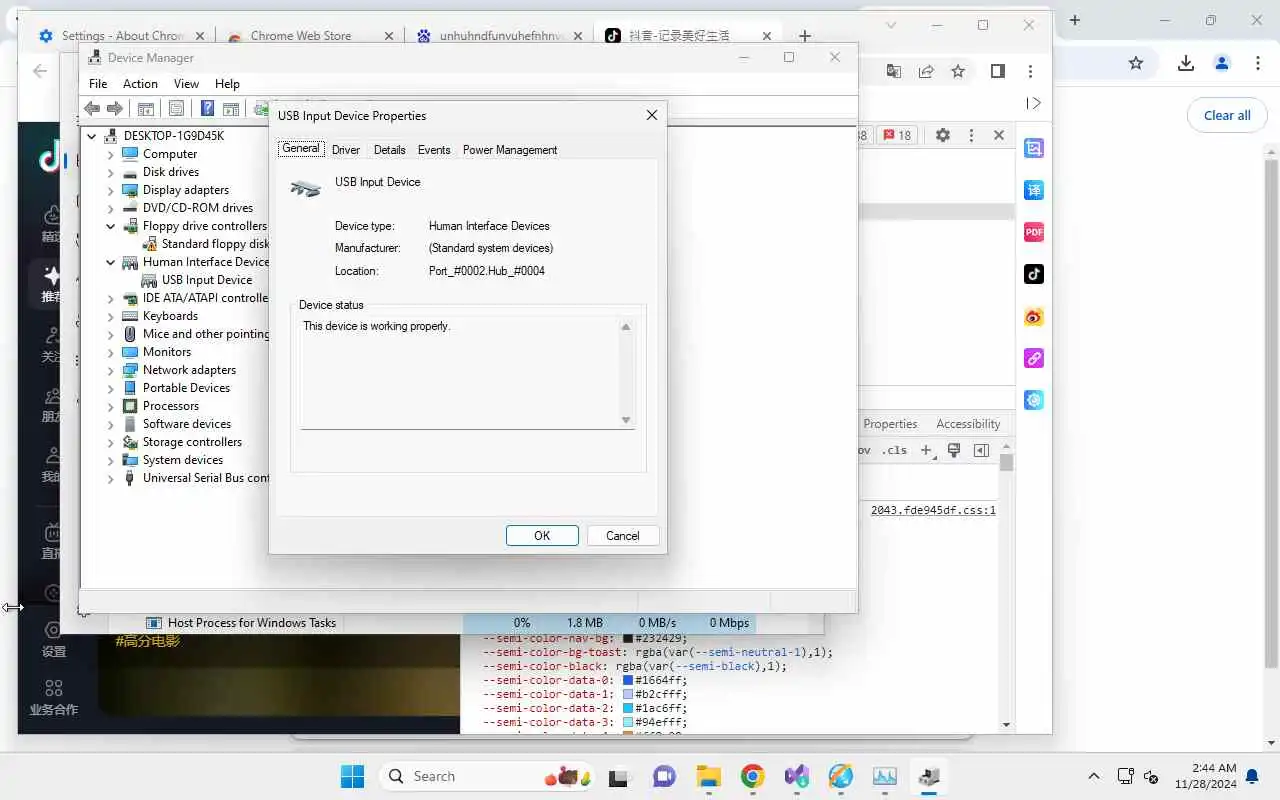
Task: Click the DevTools settings gear icon
Action: coord(943,135)
